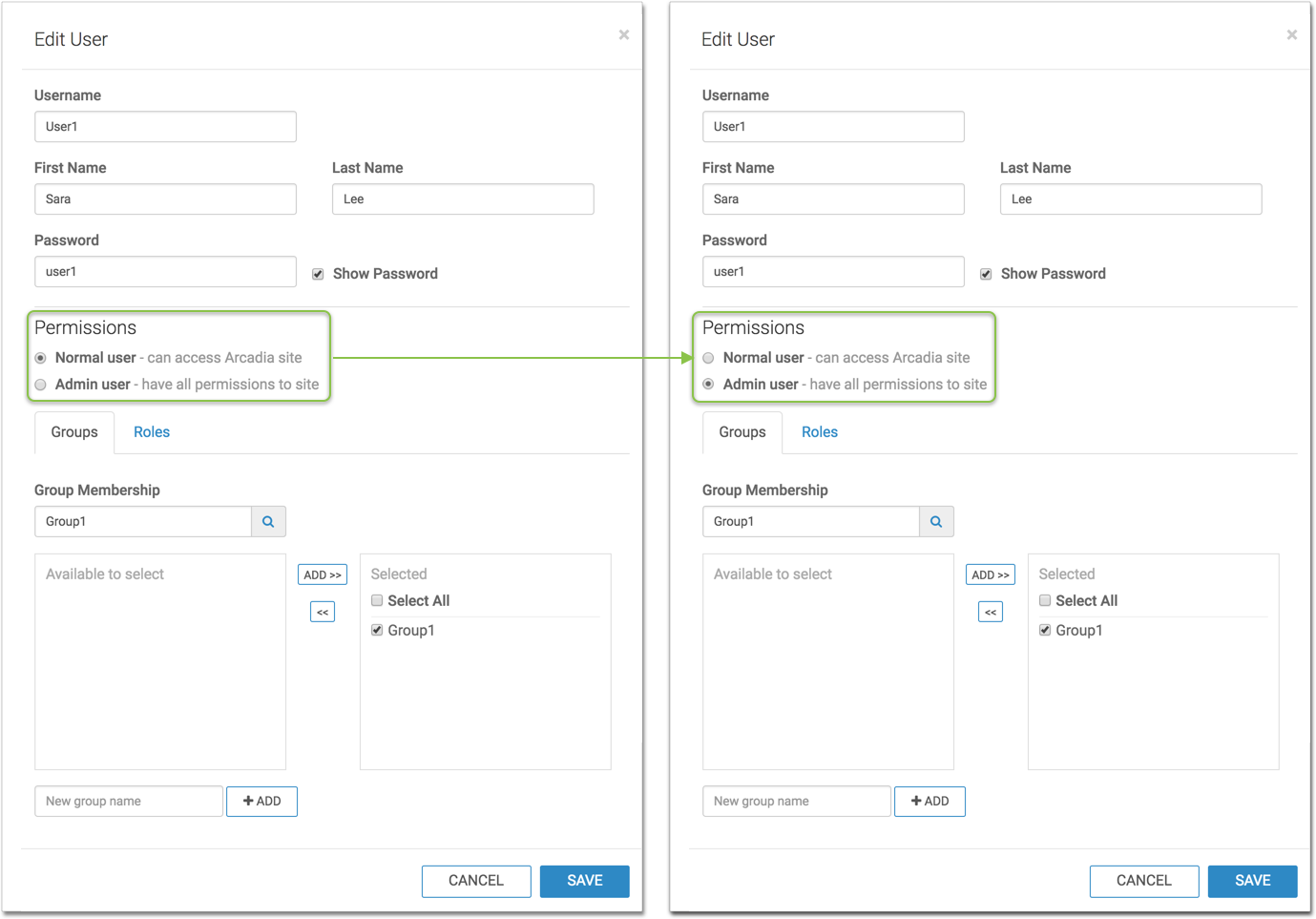Click the ADD >> button in left dialog
Screen dimensions: 1316x919
click(x=323, y=574)
